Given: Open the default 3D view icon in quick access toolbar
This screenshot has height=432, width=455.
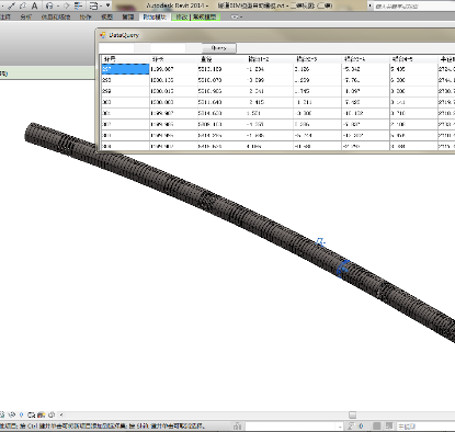Looking at the screenshot, I should pos(49,6).
